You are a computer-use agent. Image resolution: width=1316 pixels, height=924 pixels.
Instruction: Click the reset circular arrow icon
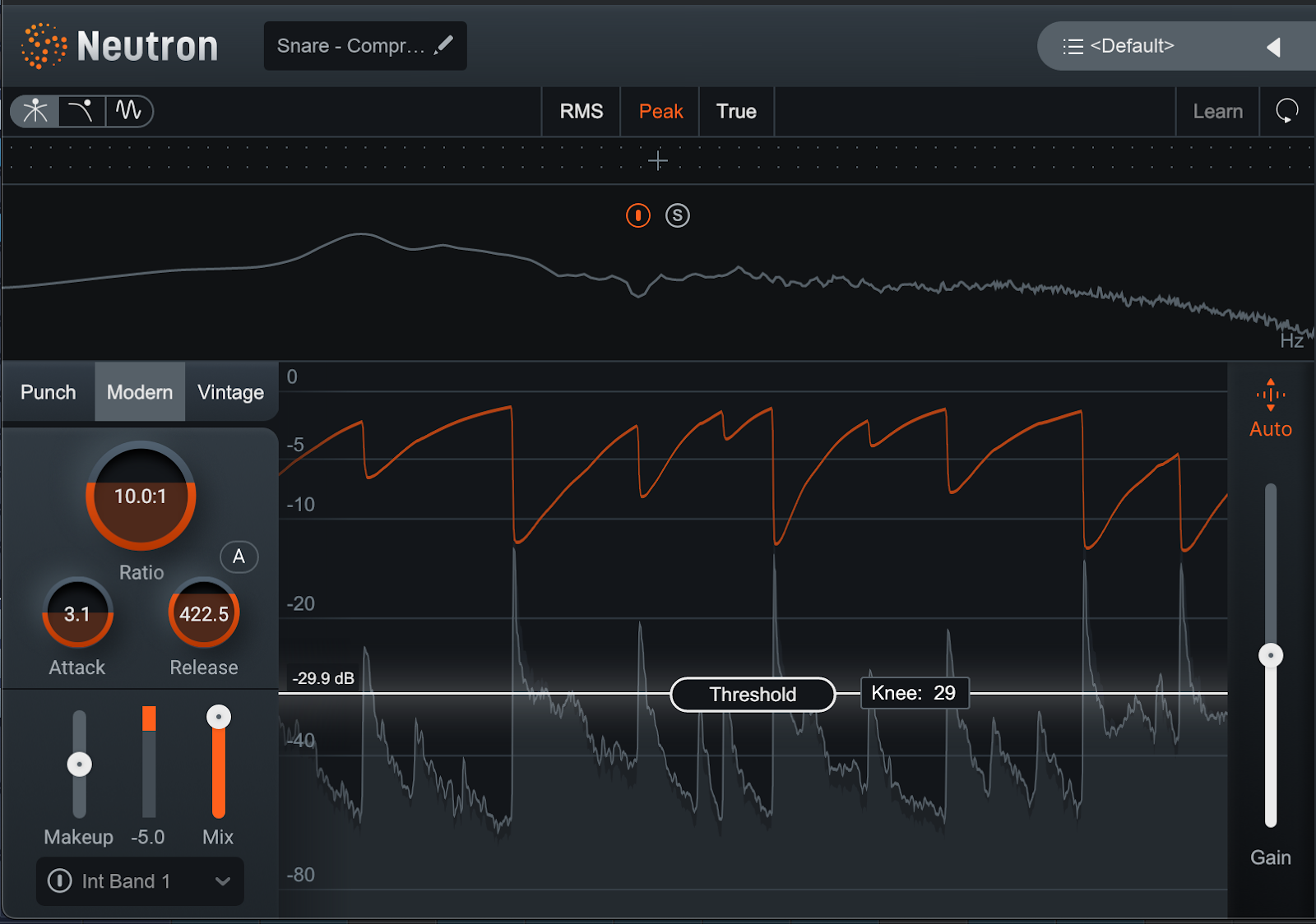(1287, 111)
